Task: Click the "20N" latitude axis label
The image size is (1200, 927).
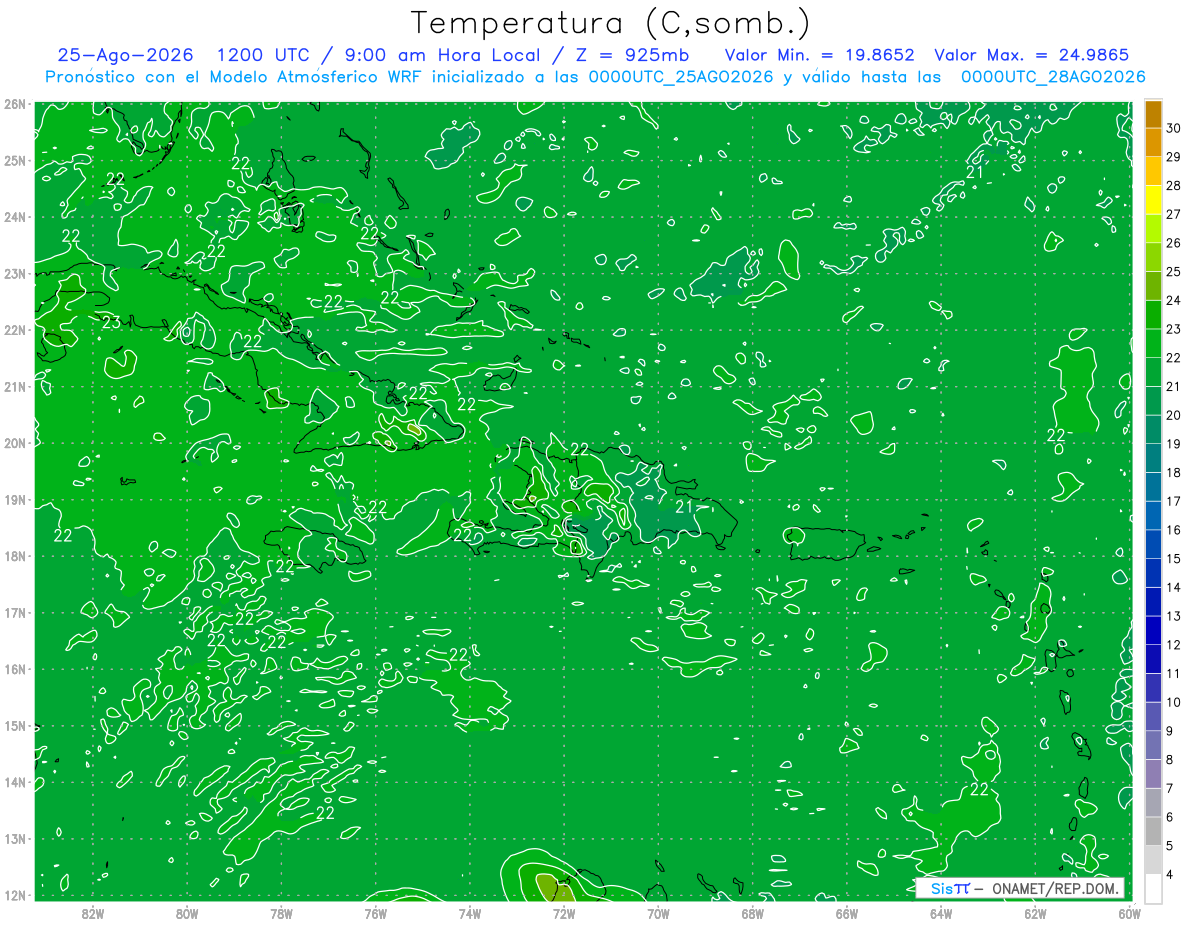Action: (x=14, y=443)
